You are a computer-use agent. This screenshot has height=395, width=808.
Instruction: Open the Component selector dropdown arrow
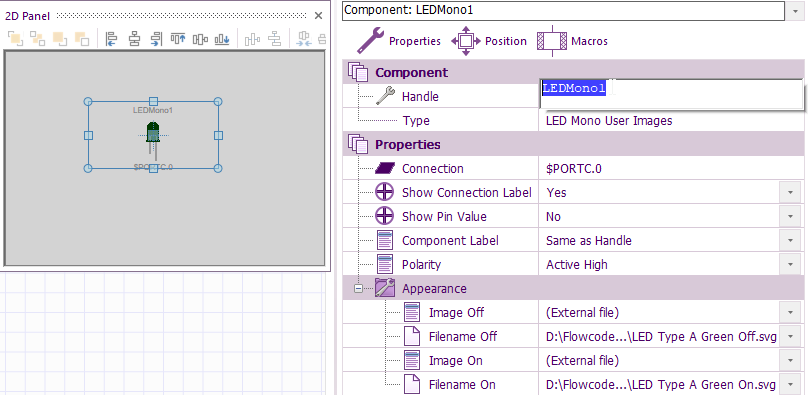click(794, 11)
